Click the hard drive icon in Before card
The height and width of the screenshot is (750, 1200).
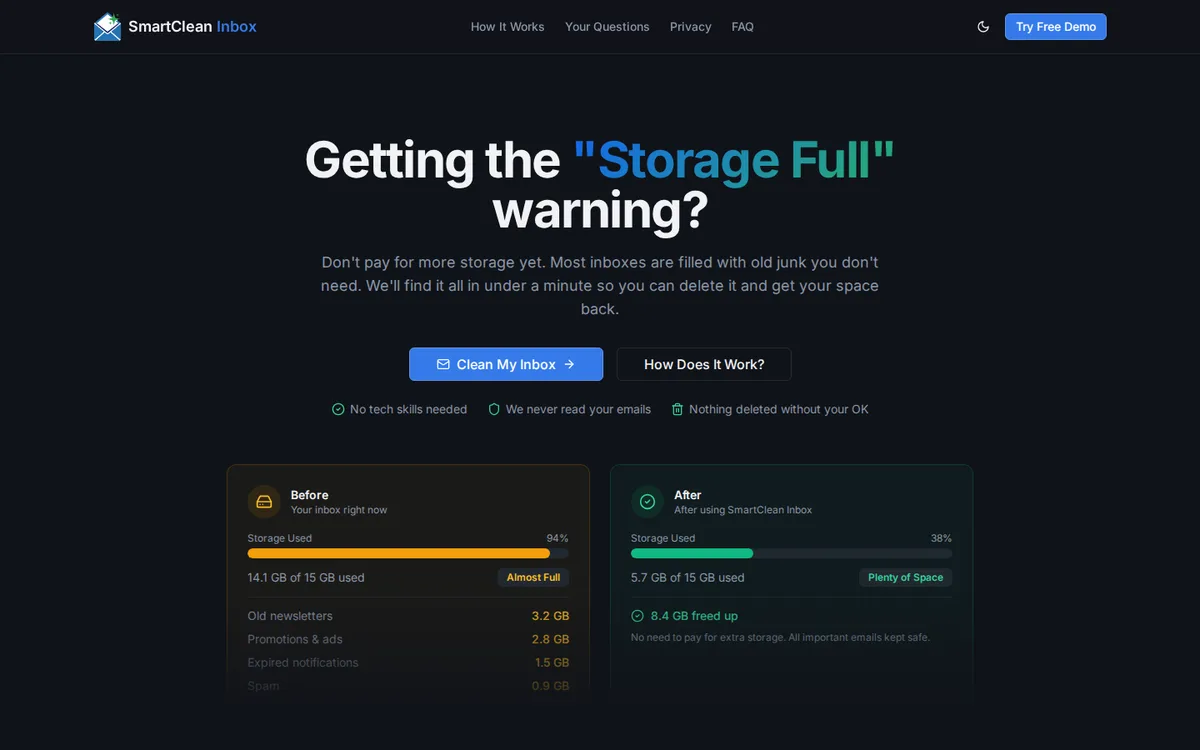264,502
